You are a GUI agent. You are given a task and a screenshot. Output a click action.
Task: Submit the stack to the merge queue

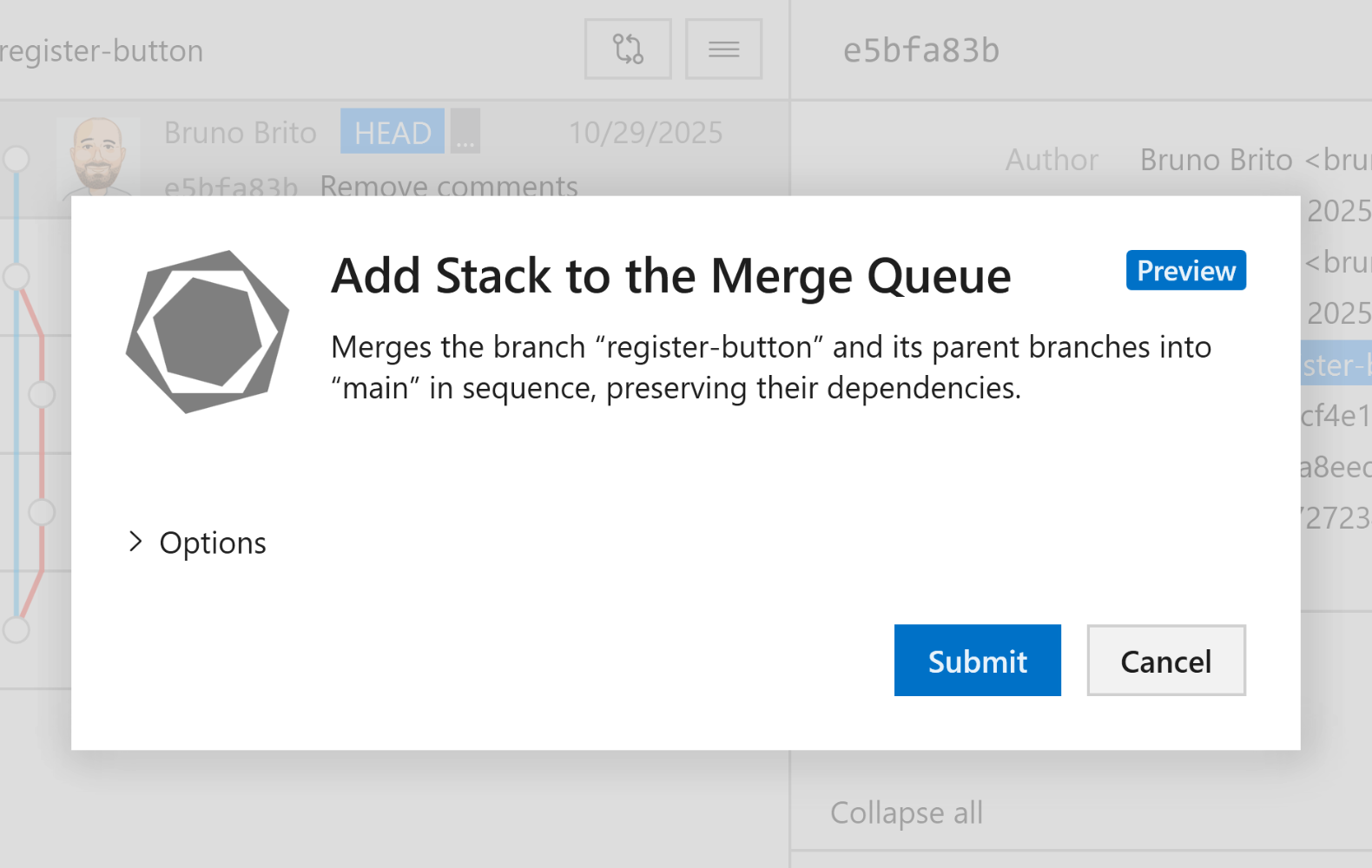(x=976, y=661)
